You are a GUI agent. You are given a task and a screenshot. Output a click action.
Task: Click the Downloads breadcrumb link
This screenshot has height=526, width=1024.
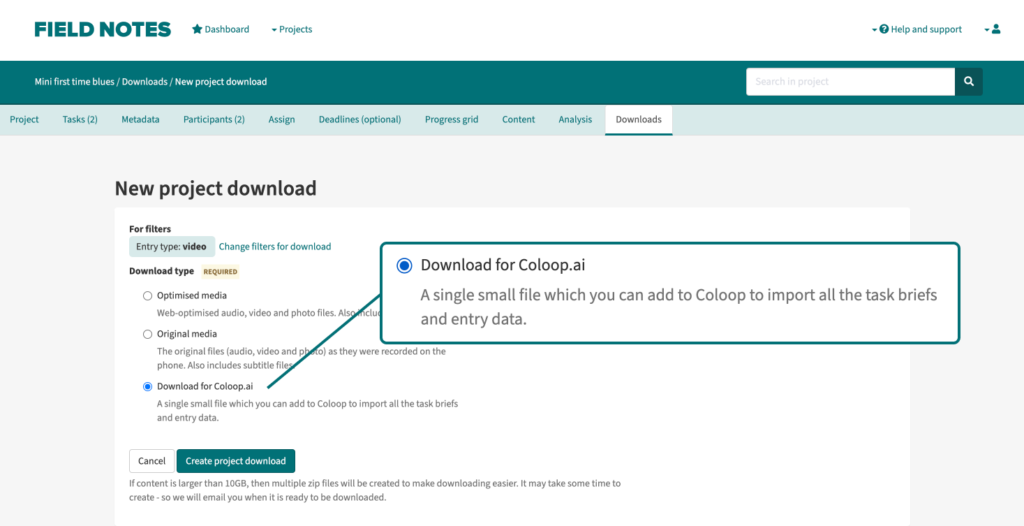[145, 82]
